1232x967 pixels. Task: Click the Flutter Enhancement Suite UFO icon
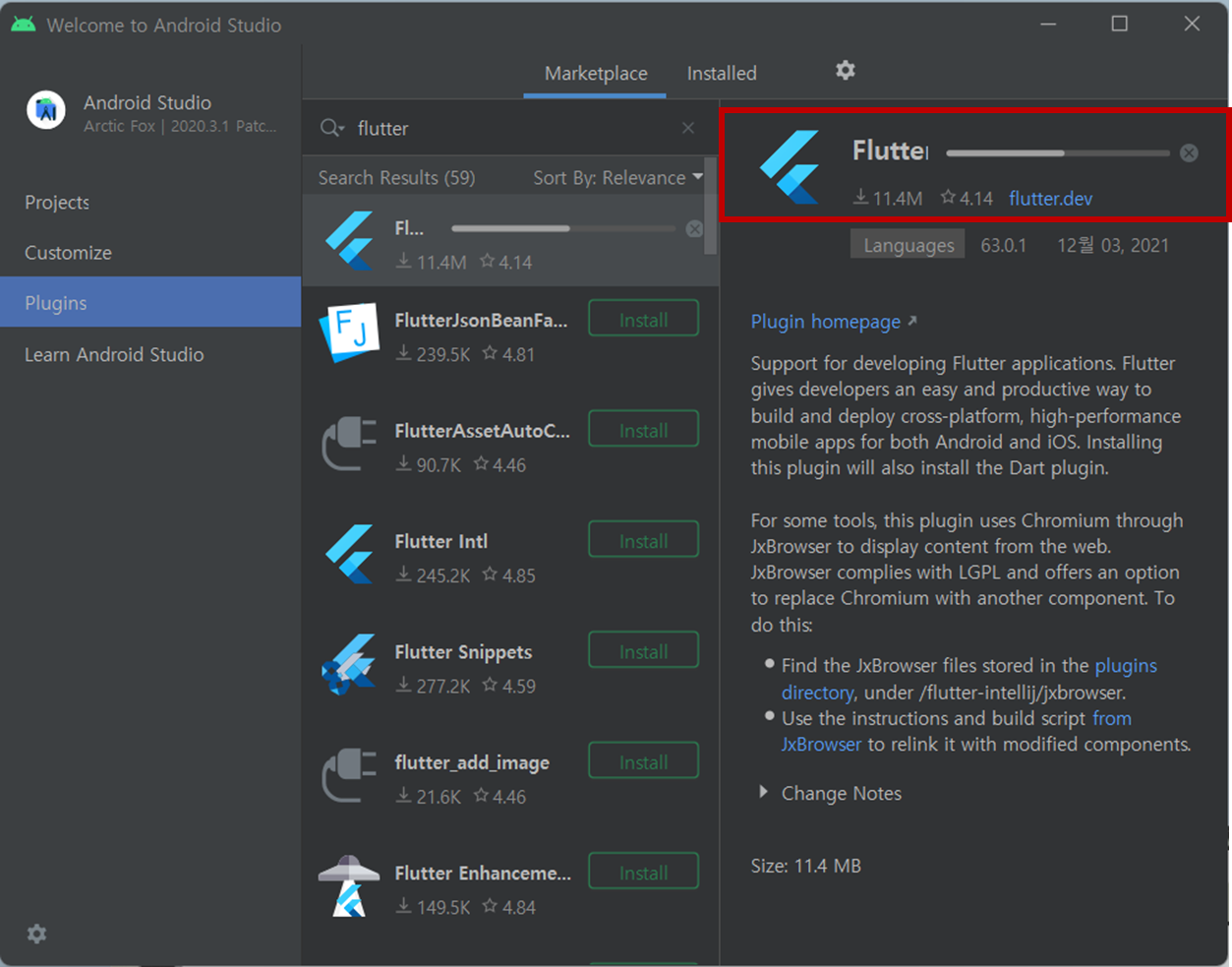coord(350,885)
